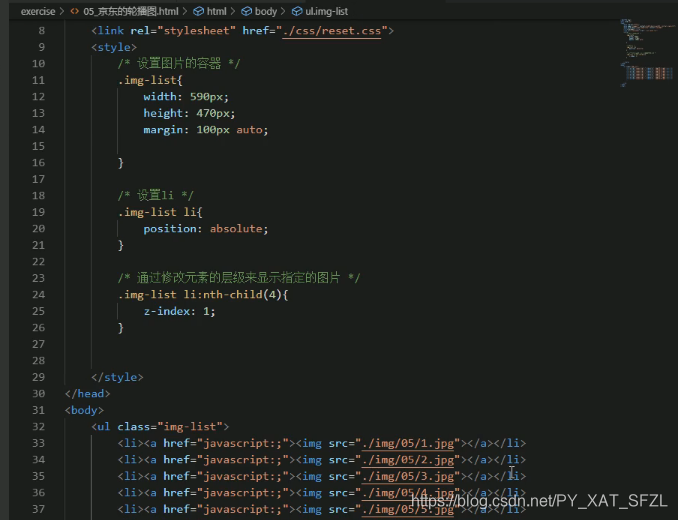
Task: Click line number 11 in gutter
Action: coord(38,80)
